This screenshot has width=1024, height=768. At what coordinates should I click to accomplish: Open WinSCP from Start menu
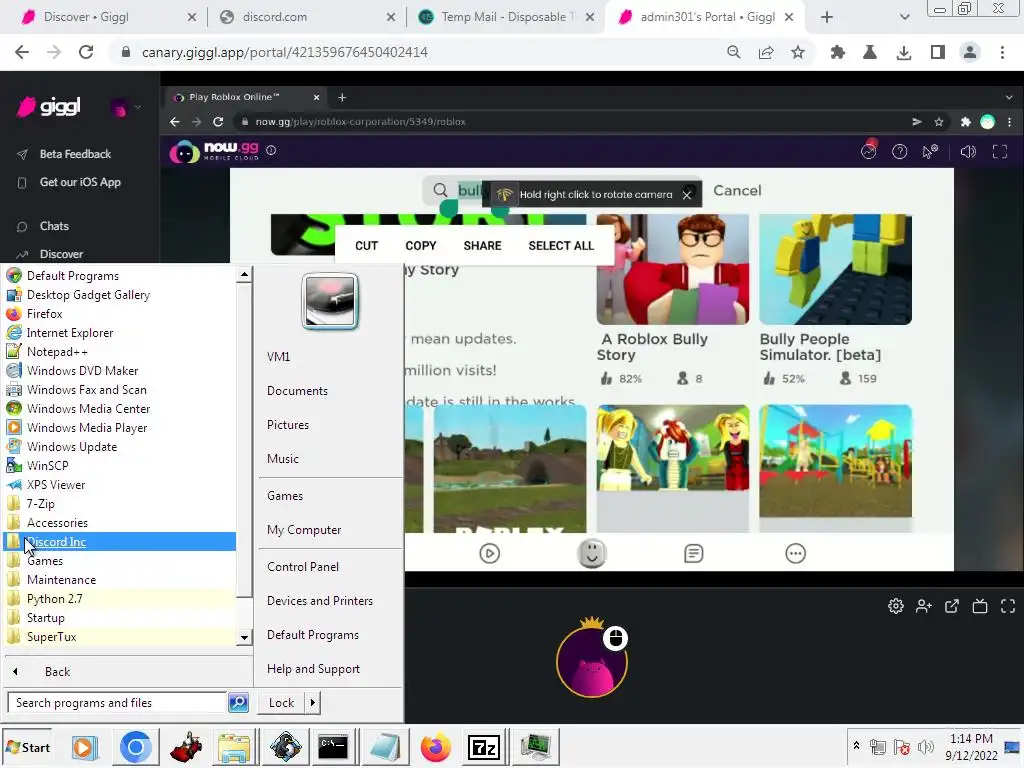(x=120, y=466)
